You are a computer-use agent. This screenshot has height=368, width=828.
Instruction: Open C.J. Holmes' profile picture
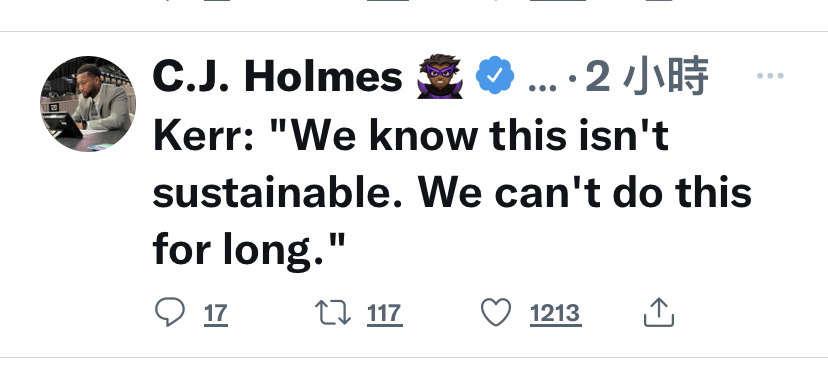[x=88, y=103]
